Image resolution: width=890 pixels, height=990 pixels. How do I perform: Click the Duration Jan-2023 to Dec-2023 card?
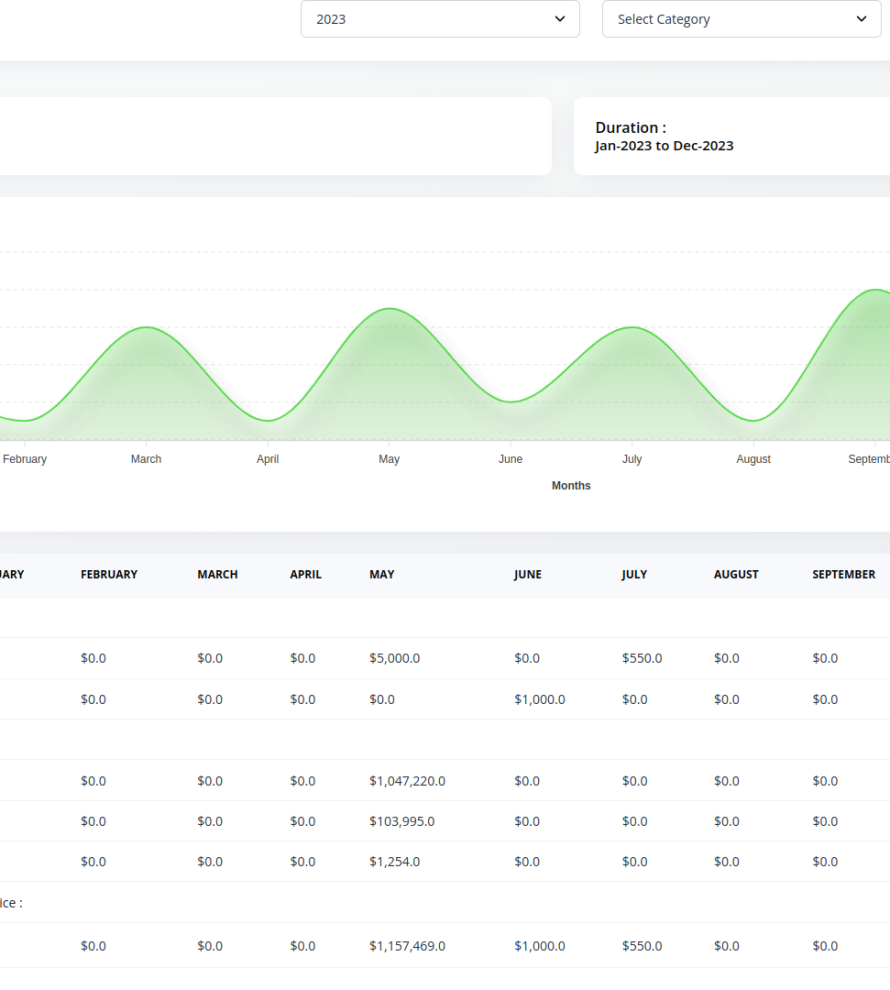pyautogui.click(x=730, y=136)
